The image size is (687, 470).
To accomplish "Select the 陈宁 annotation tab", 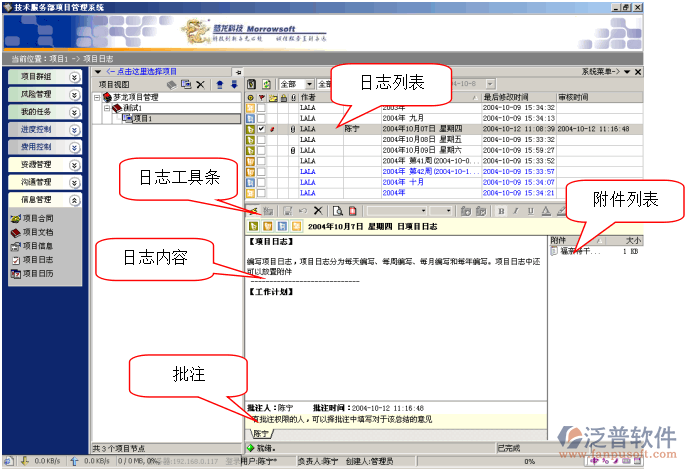I will point(261,434).
